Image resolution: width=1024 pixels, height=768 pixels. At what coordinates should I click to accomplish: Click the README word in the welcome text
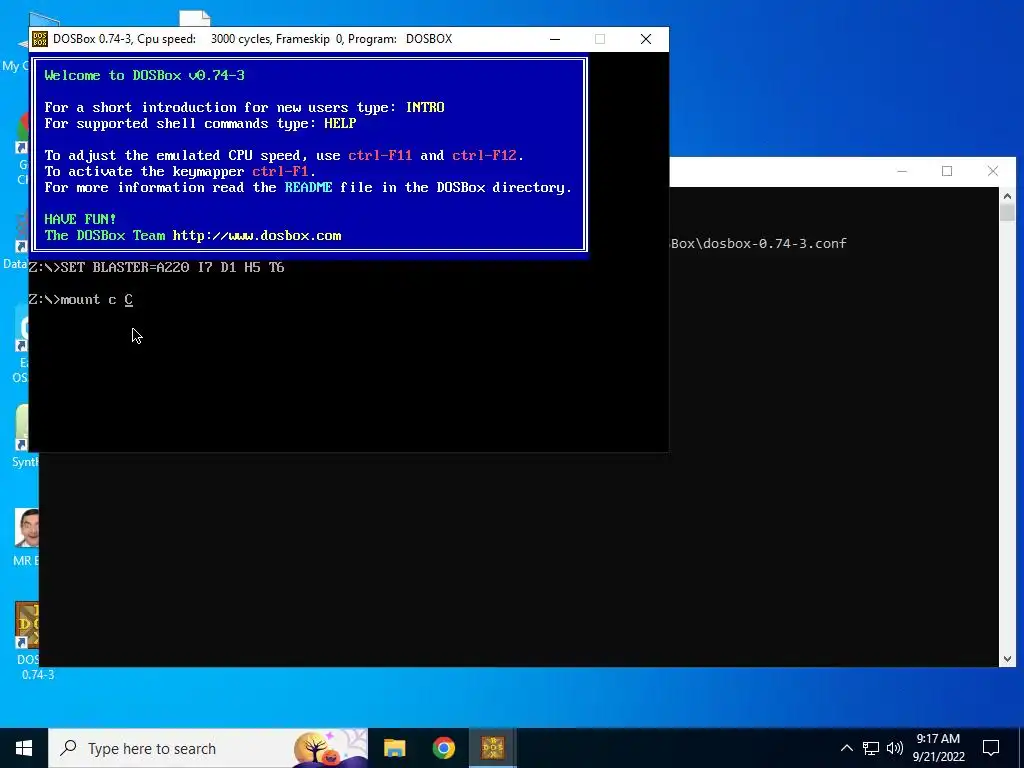tap(308, 187)
